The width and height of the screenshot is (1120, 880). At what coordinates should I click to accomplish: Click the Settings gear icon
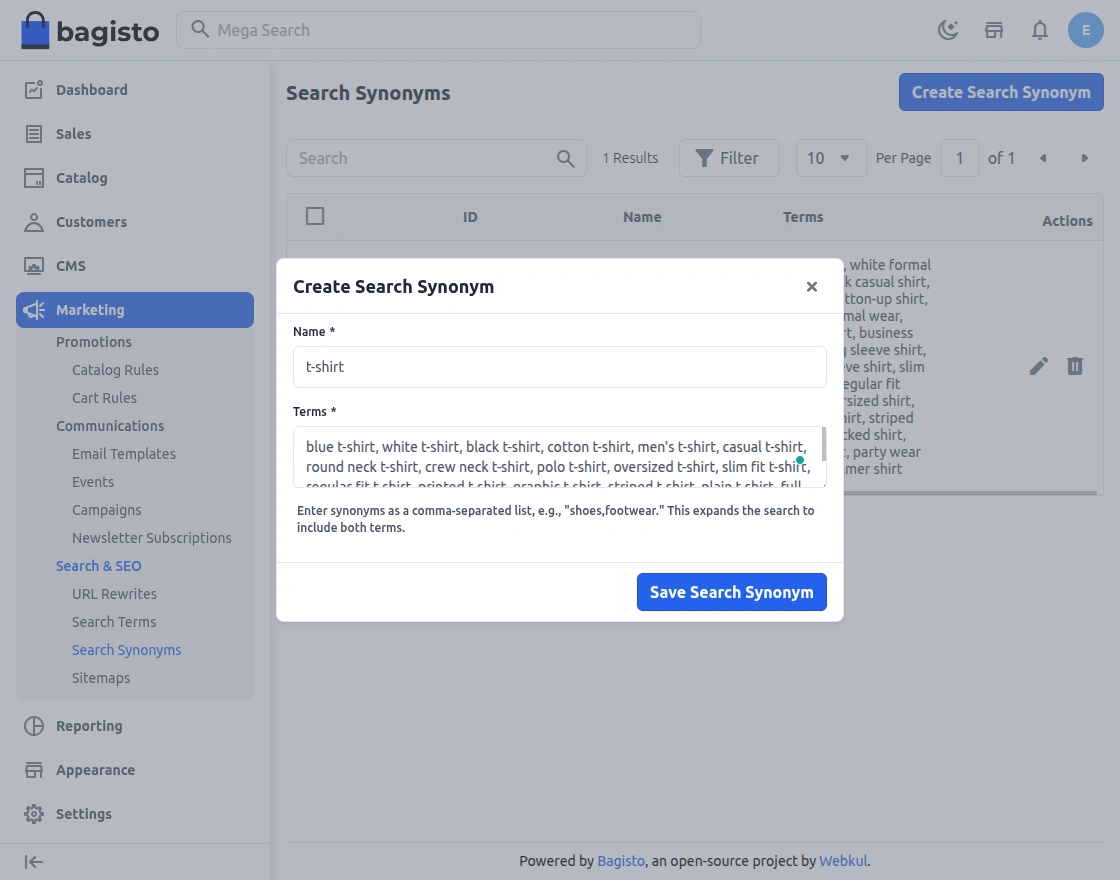click(x=34, y=814)
